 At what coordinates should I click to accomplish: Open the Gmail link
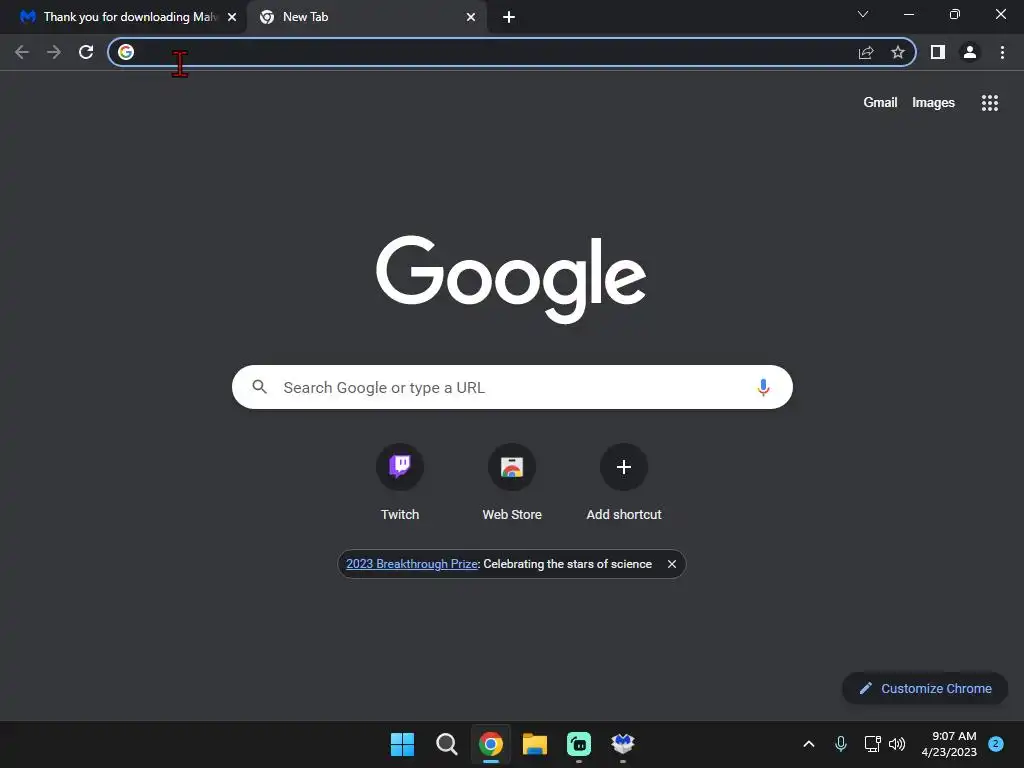tap(880, 103)
